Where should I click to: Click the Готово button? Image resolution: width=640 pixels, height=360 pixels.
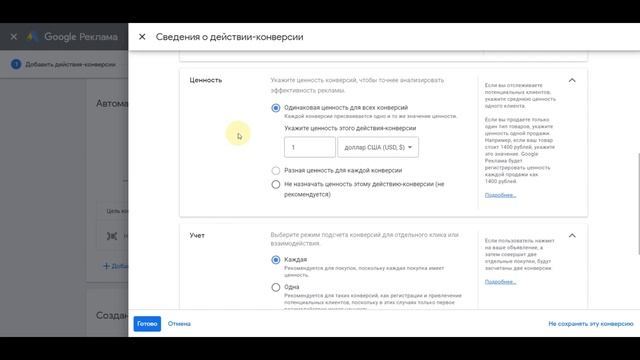coord(147,324)
